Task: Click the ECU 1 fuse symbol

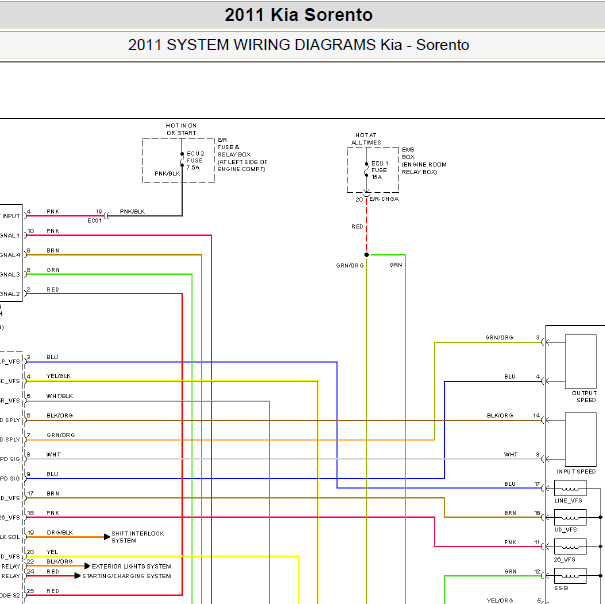Action: pyautogui.click(x=366, y=169)
